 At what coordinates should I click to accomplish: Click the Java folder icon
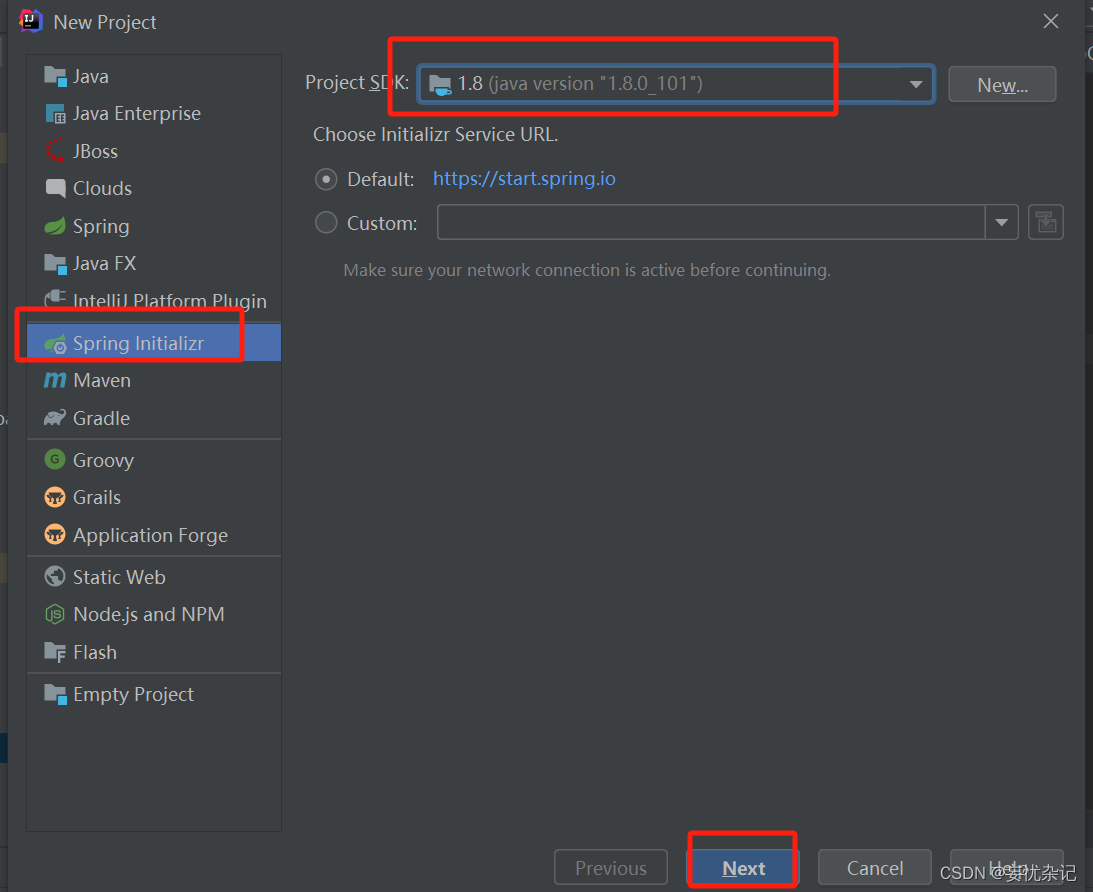coord(55,76)
